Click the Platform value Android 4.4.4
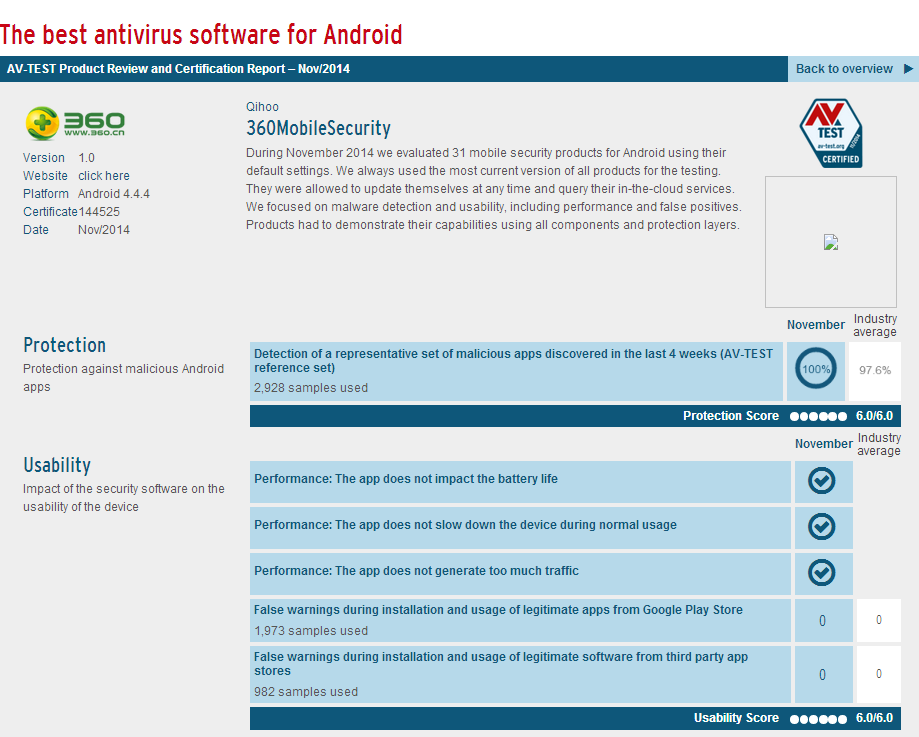 click(x=114, y=193)
